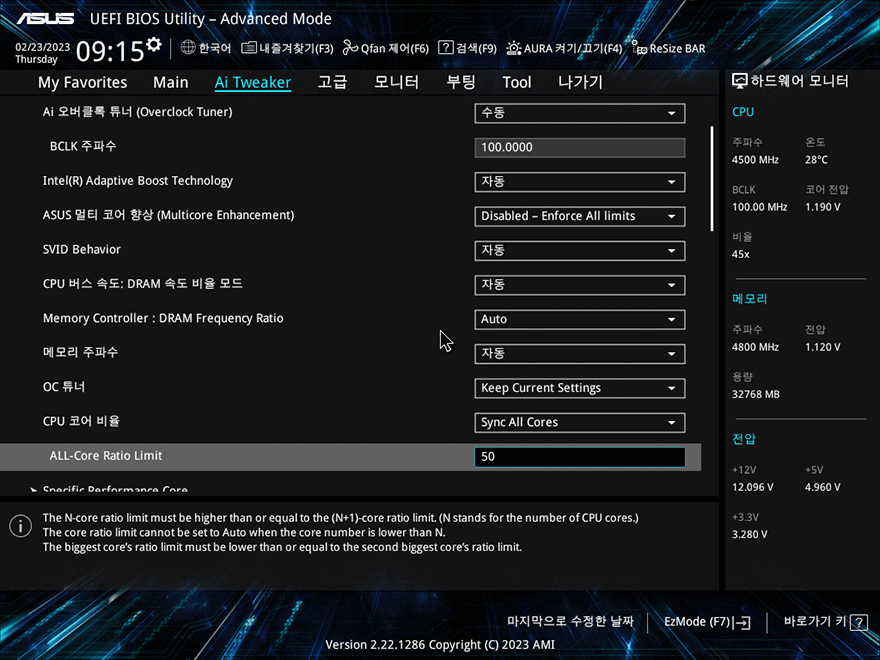Viewport: 880px width, 660px height.
Task: Open the OC Tuner Keep Current Settings dropdown
Action: 579,388
